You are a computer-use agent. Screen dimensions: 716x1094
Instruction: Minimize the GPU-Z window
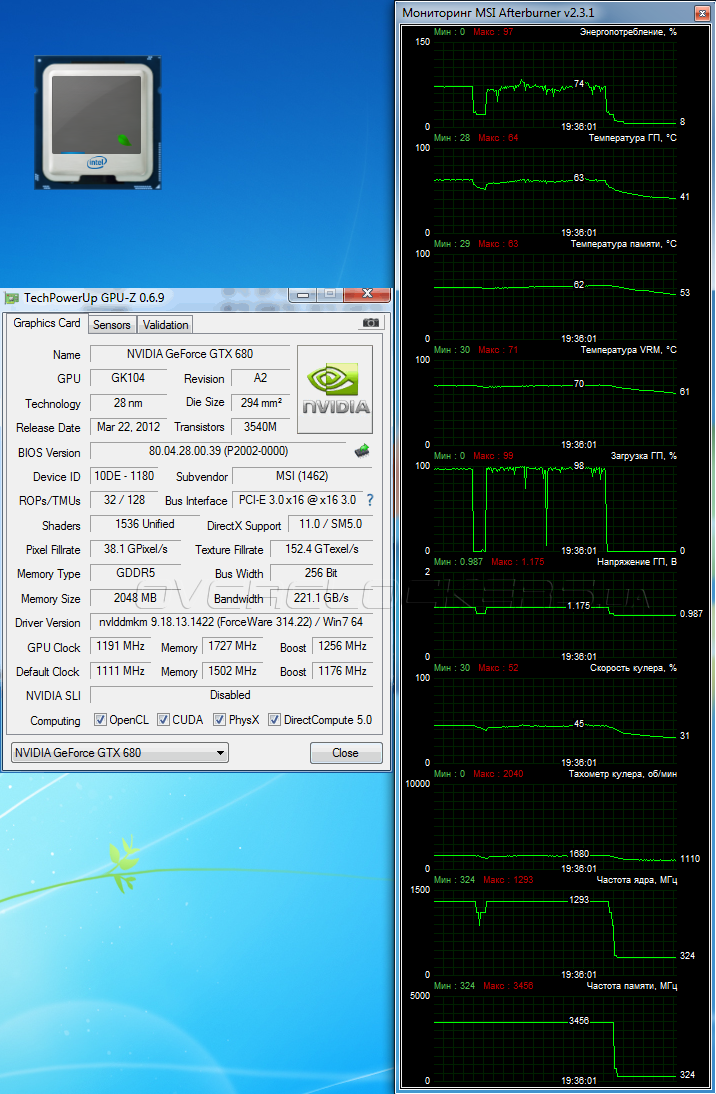tap(301, 294)
